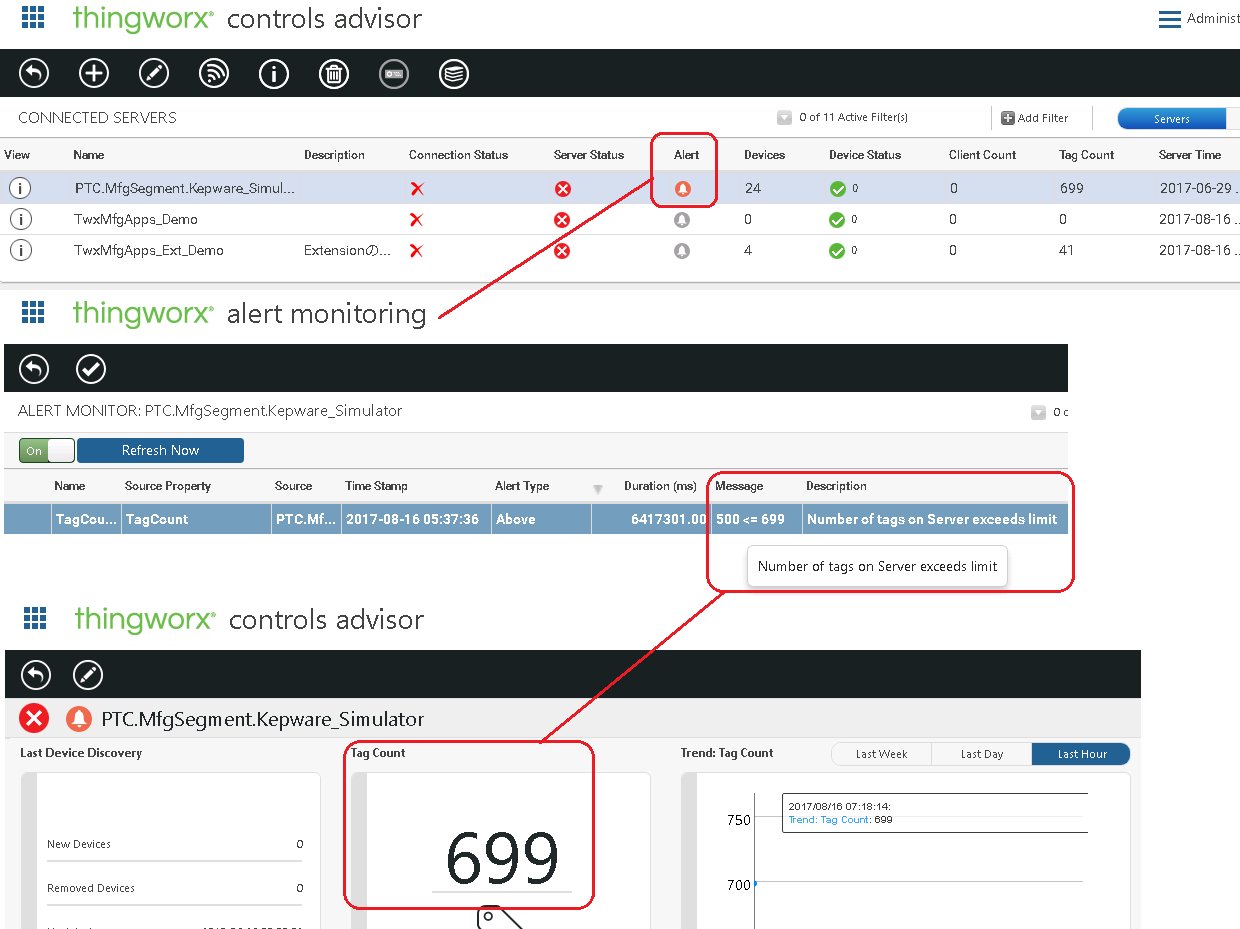View details of TwxMfgApps_Ext_Demo row
Screen dimensions: 1240x929
point(20,250)
